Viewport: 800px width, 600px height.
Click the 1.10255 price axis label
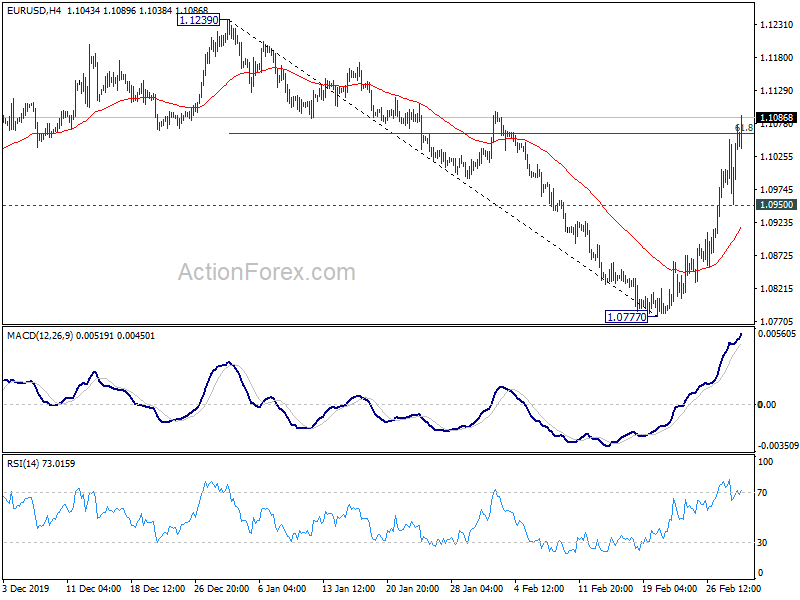(777, 157)
